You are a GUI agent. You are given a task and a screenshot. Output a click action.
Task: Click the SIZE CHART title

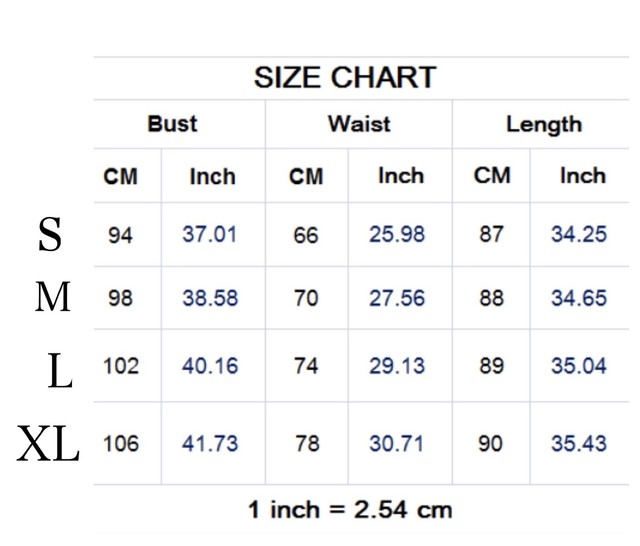click(345, 78)
